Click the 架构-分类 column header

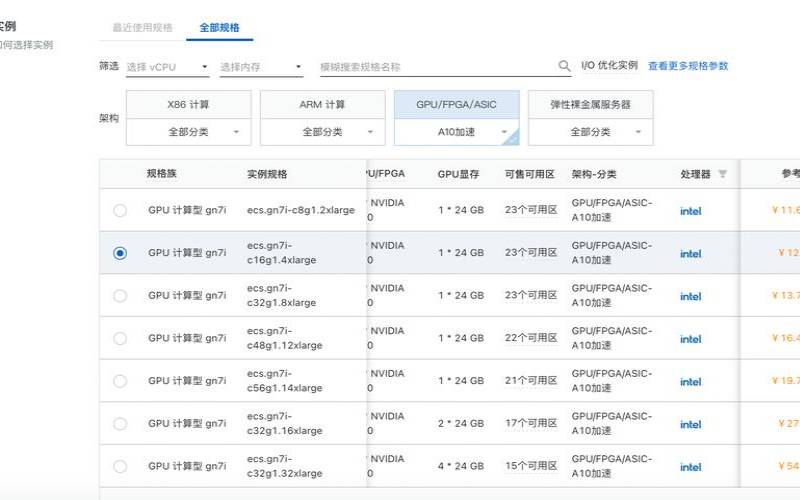tap(594, 174)
